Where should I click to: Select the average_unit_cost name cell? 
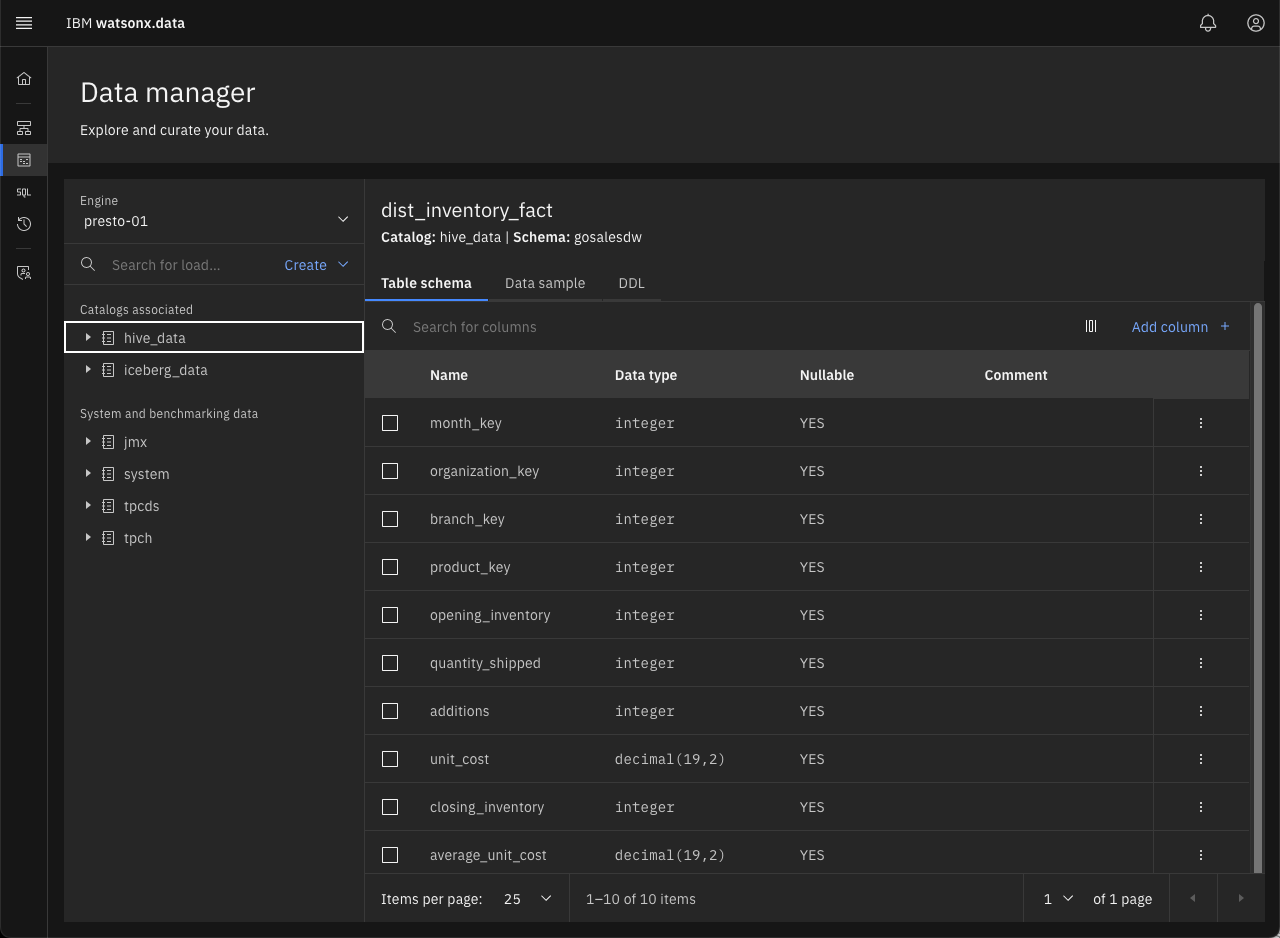click(x=488, y=855)
